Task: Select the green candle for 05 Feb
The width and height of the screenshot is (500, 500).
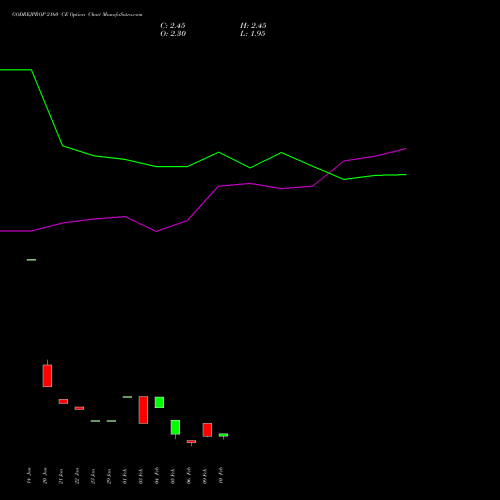Action: coord(175,428)
